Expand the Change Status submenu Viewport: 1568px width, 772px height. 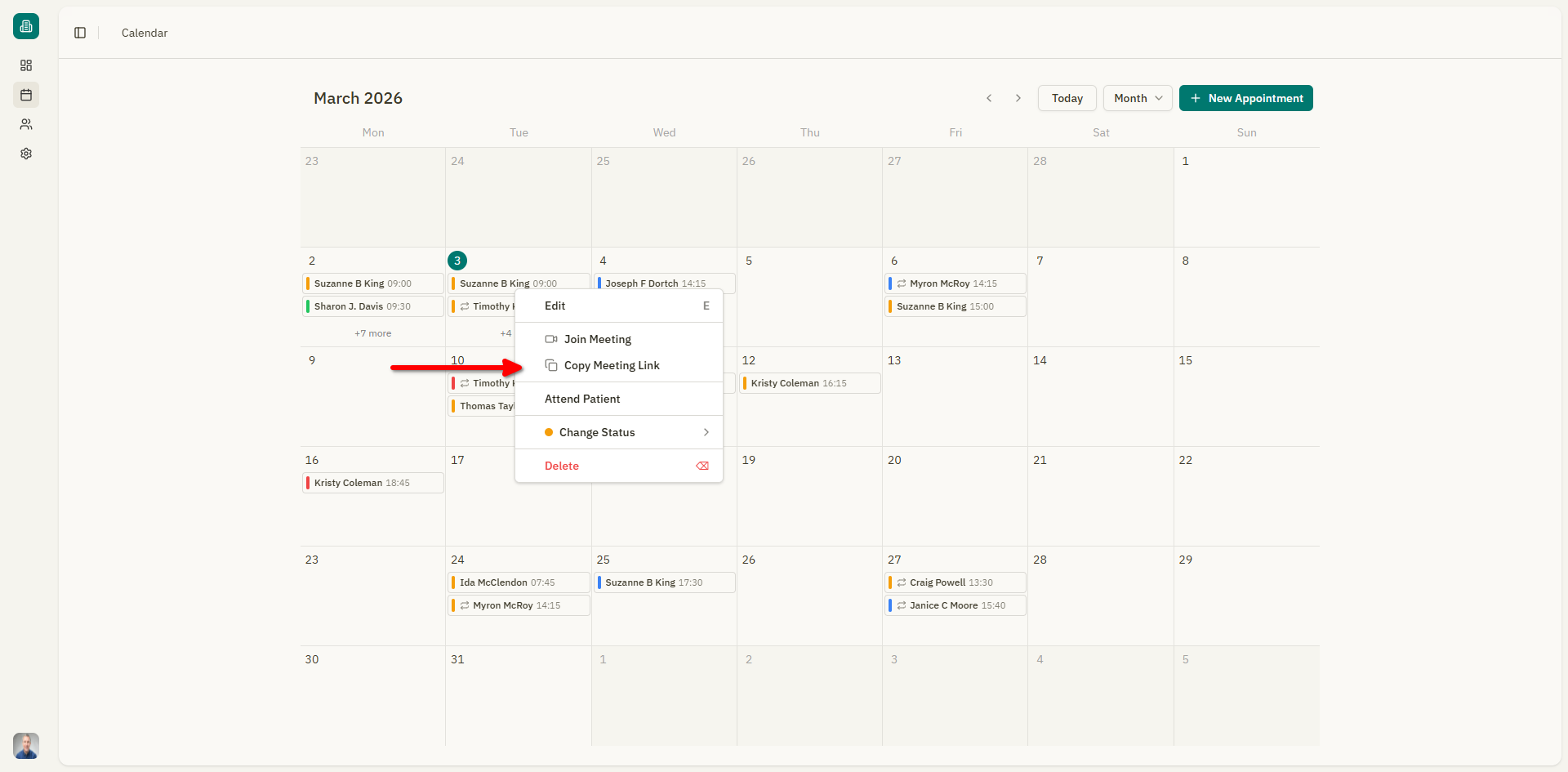[706, 432]
